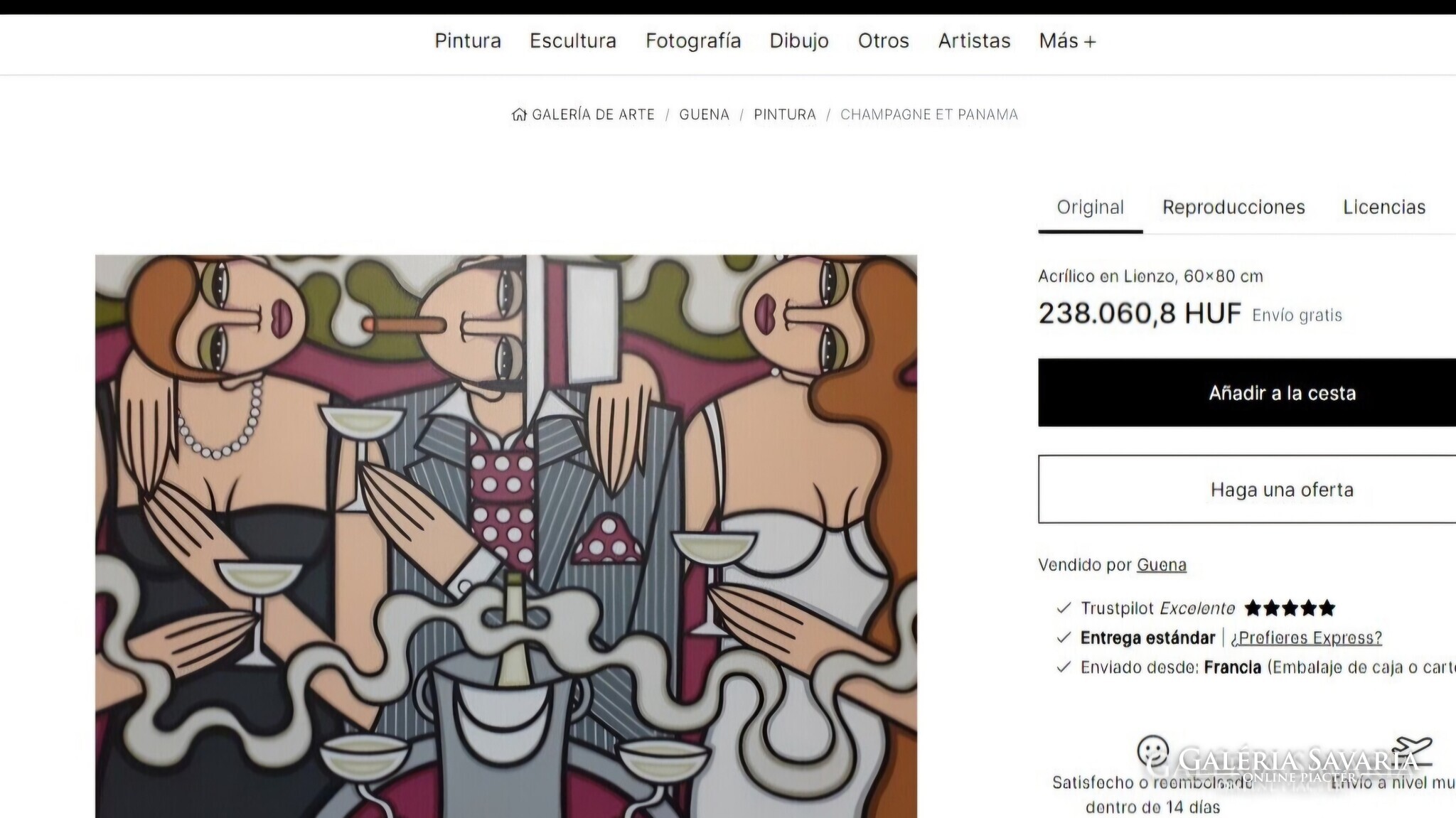Viewport: 1456px width, 818px height.
Task: Click the Haga una oferta button
Action: pos(1247,490)
